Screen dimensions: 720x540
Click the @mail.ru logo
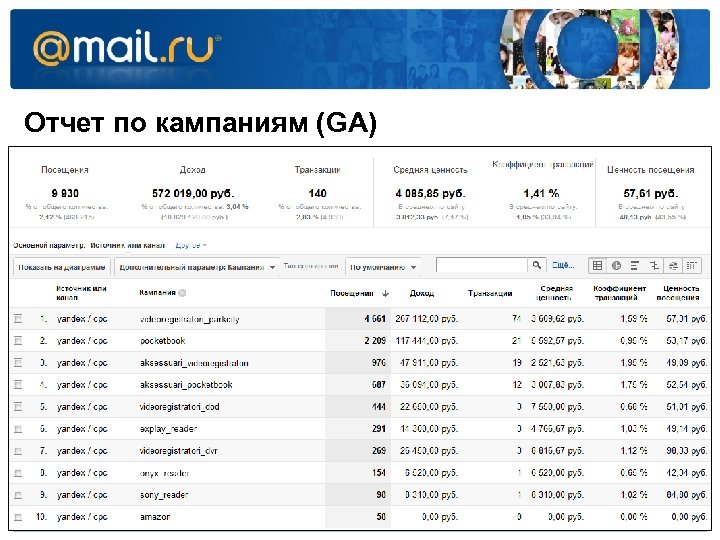(x=126, y=48)
